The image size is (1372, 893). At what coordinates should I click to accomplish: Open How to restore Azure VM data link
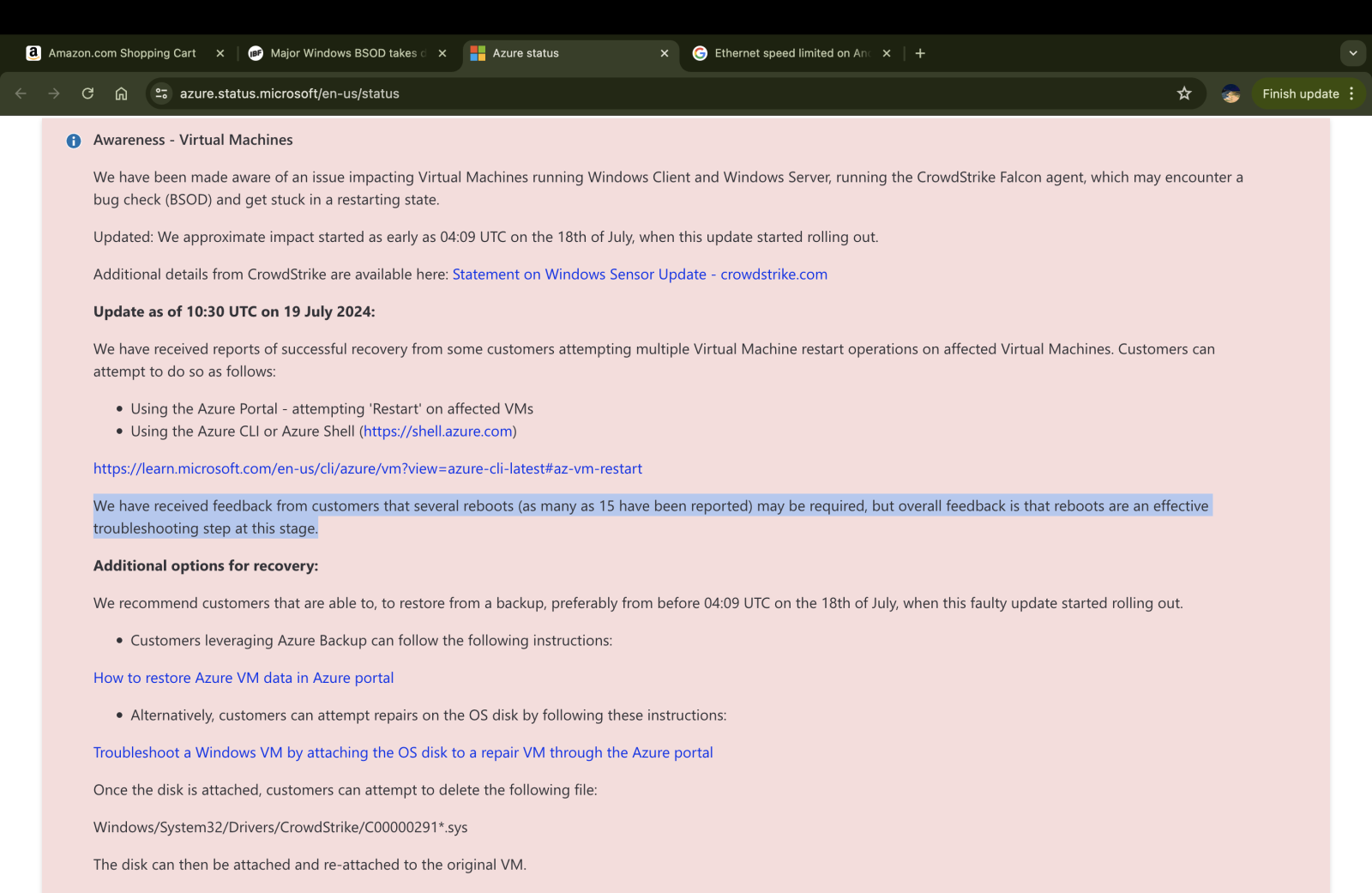point(244,679)
